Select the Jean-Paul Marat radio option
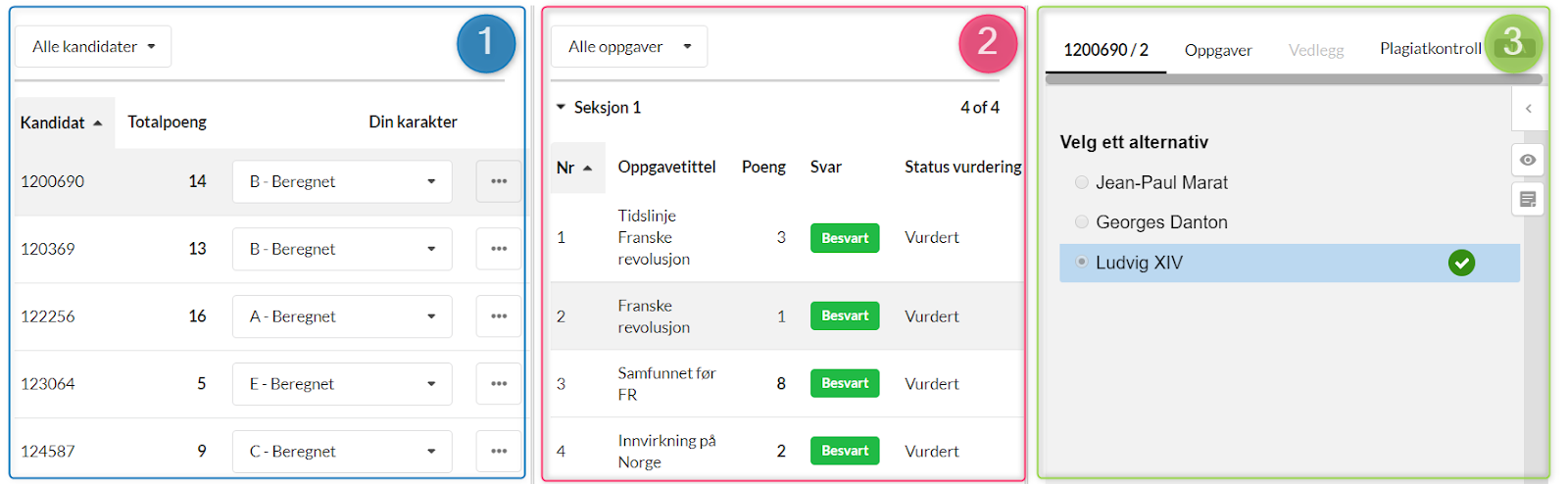This screenshot has height=484, width=1568. coord(1082,182)
